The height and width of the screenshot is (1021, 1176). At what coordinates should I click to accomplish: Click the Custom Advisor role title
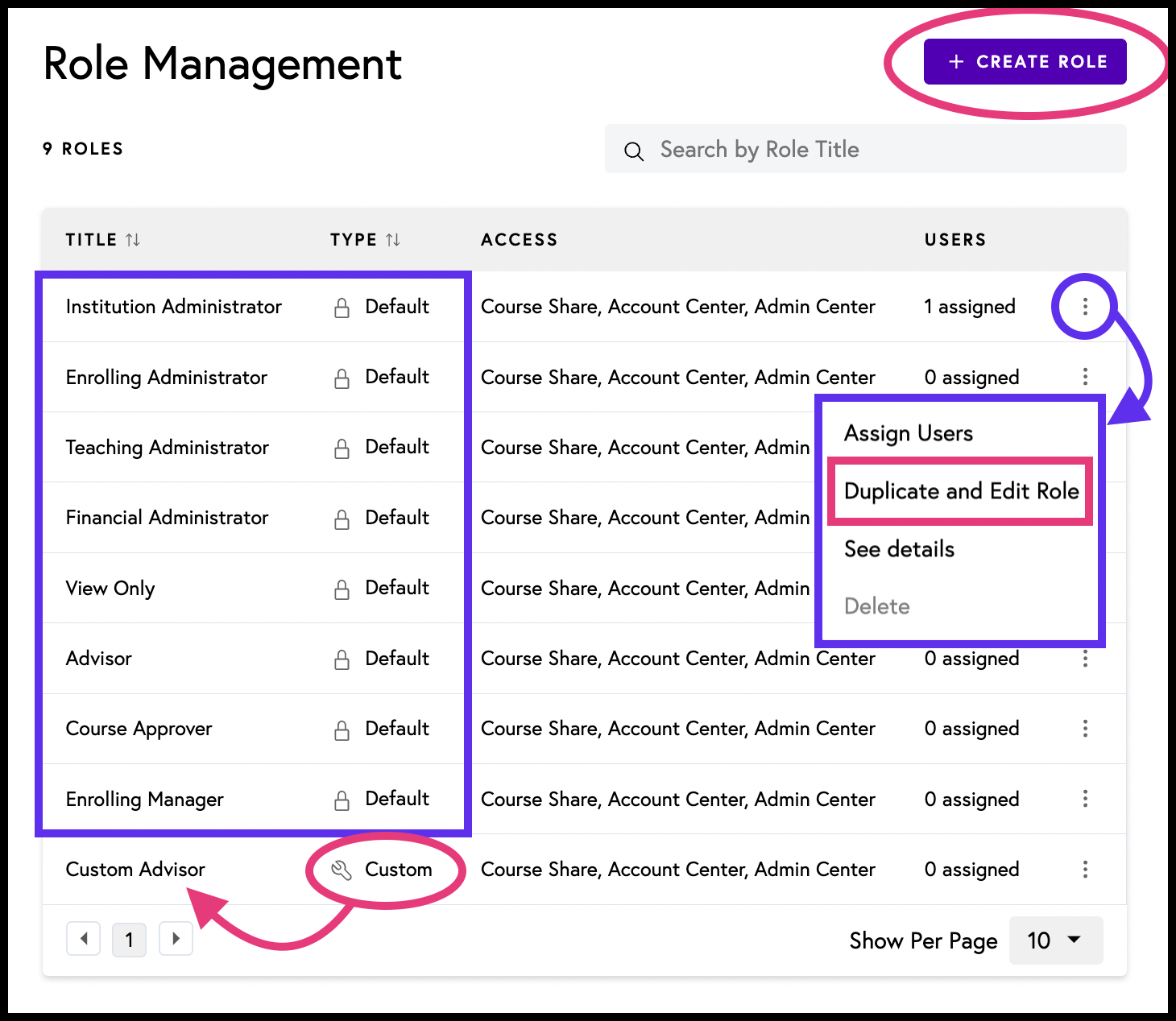click(135, 870)
